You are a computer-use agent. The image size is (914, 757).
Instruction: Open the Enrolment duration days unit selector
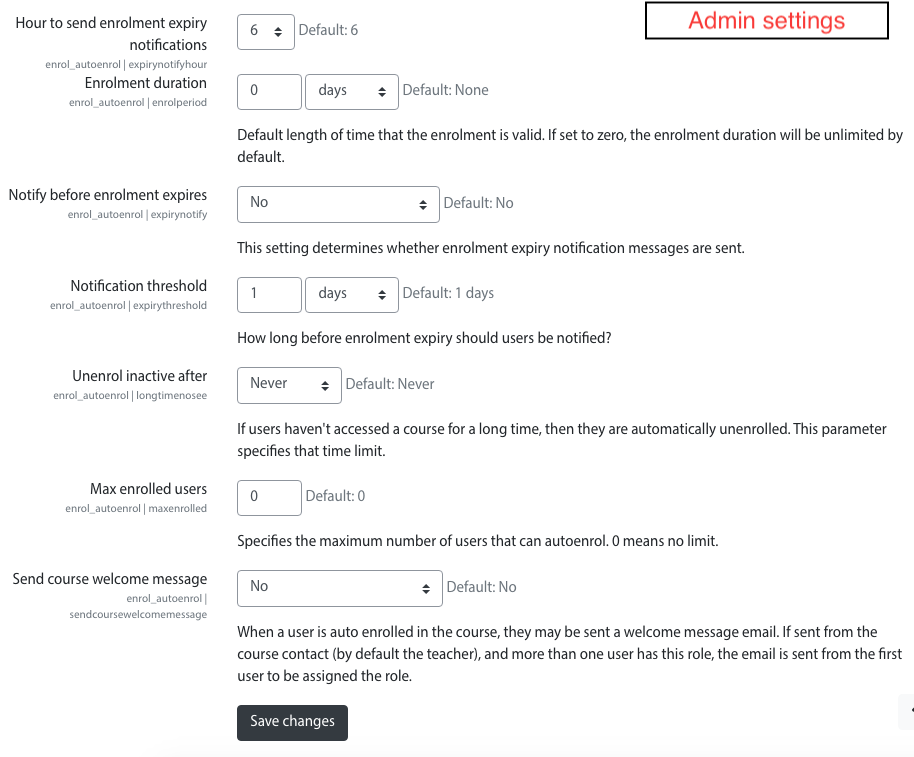(x=352, y=91)
